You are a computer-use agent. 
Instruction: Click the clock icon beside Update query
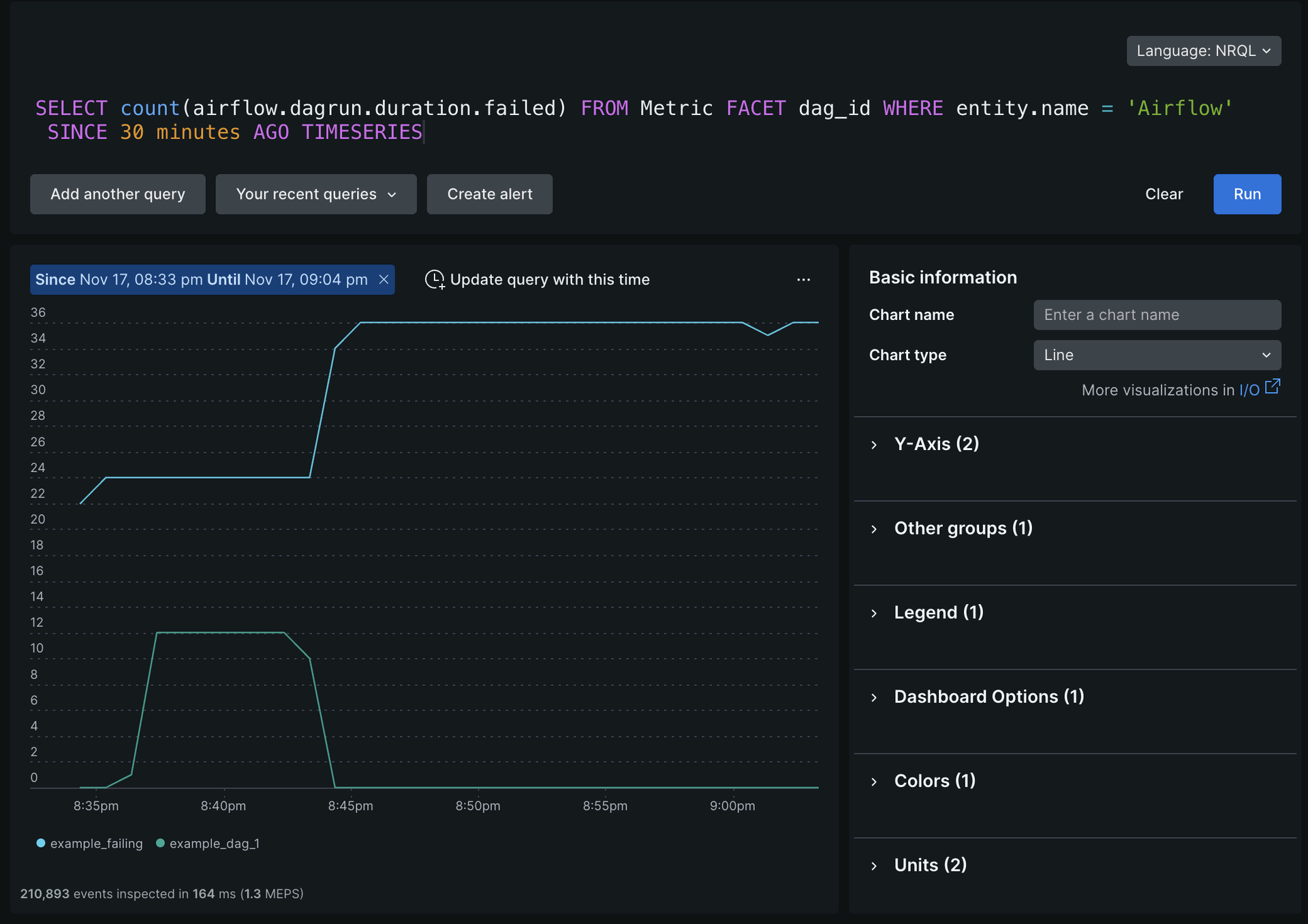point(434,280)
